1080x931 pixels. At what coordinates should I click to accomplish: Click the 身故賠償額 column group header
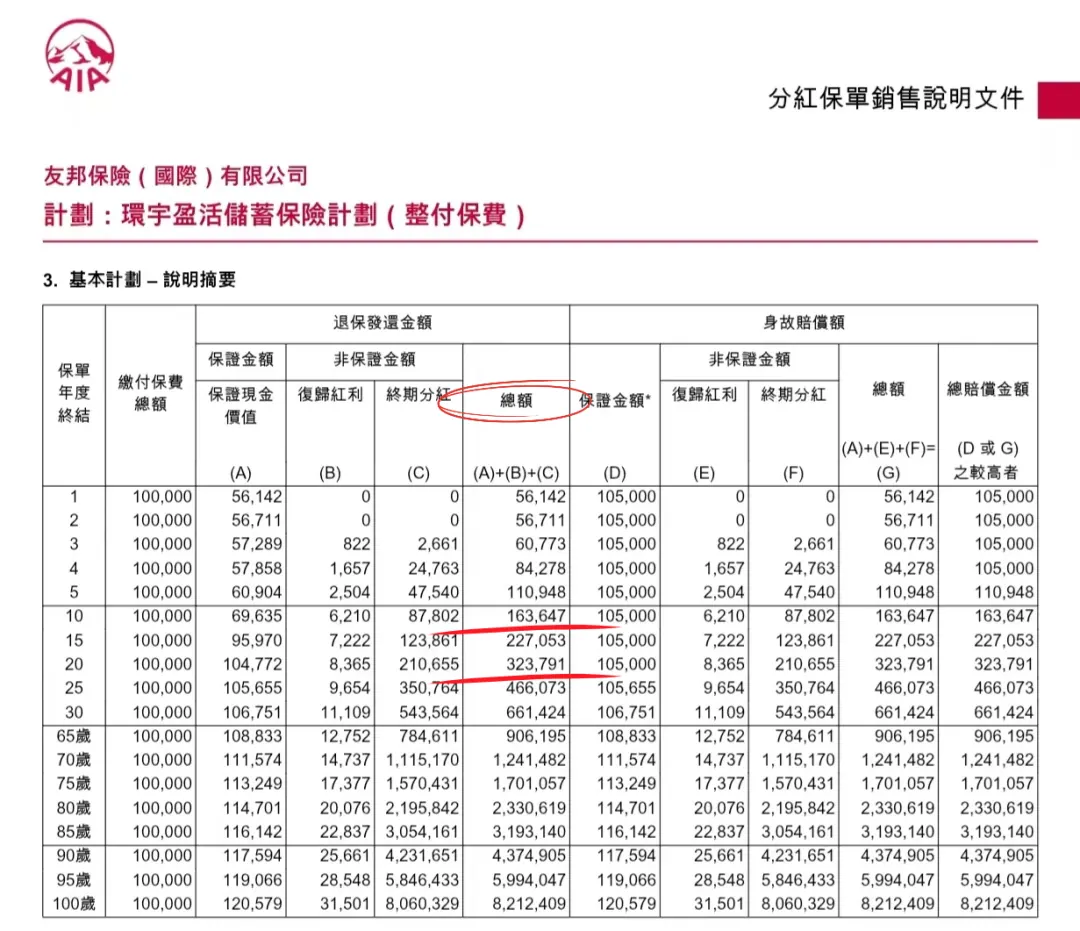[x=804, y=323]
